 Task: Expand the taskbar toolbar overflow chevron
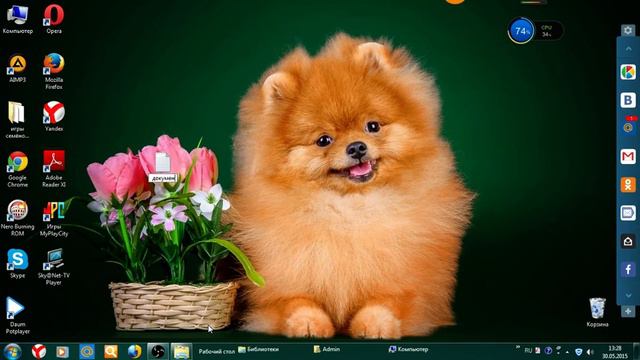pos(518,347)
